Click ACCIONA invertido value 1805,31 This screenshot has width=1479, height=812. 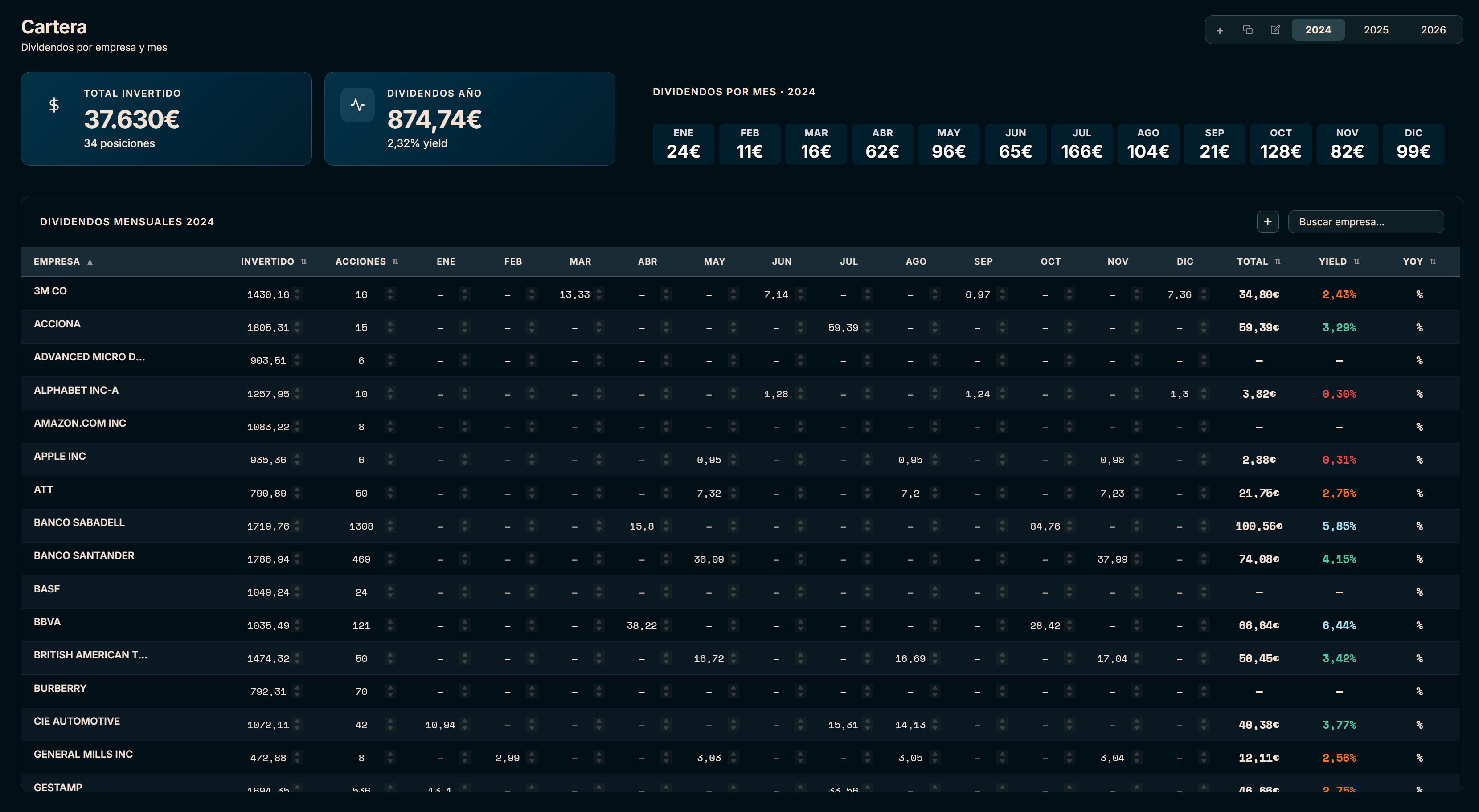point(267,328)
